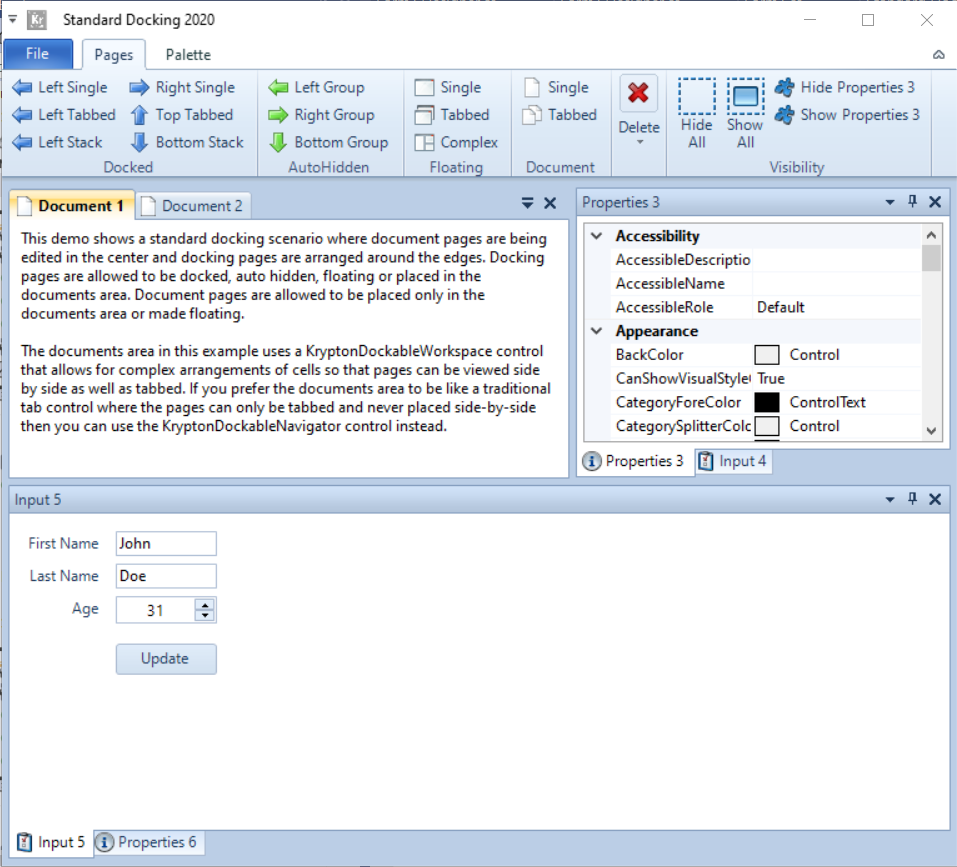Click the red Delete X button

coord(638,93)
